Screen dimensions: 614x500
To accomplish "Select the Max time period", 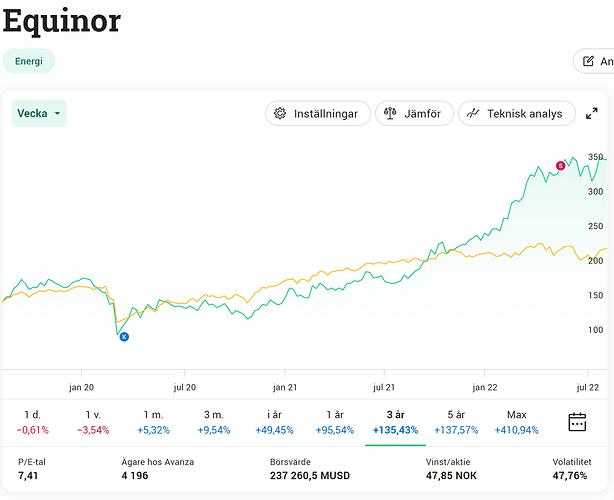I will pos(516,422).
